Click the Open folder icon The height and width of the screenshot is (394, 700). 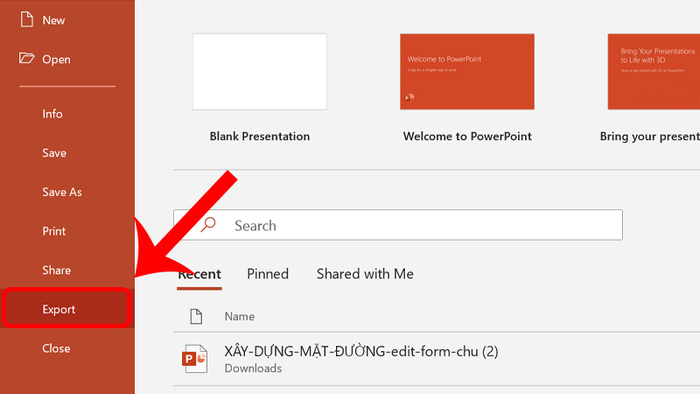point(26,58)
